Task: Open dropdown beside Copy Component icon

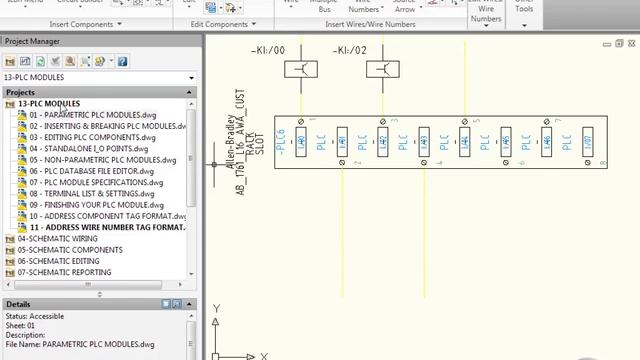Action: pos(240,8)
